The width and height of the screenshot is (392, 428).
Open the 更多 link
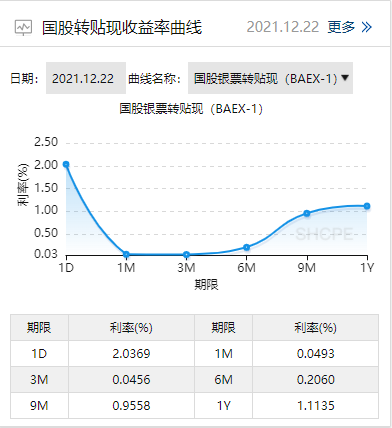341,27
